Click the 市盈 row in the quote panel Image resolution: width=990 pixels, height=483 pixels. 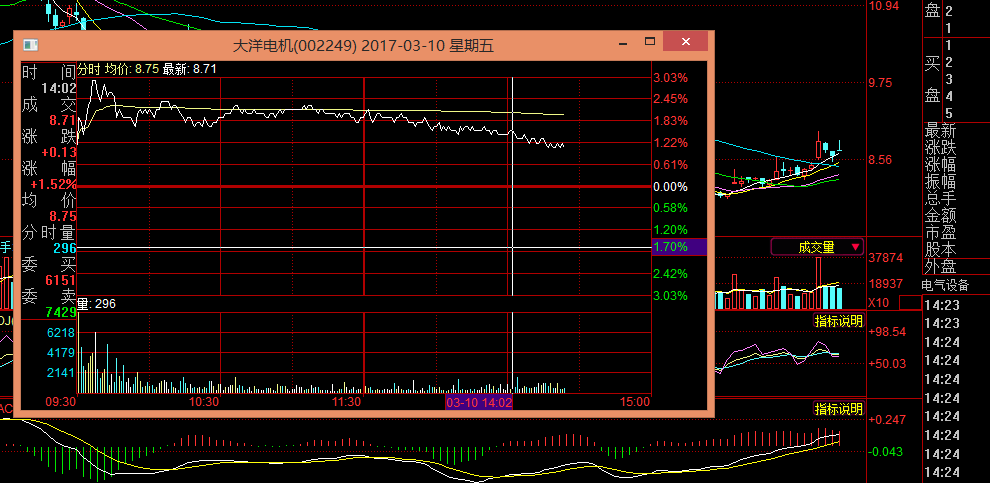tap(941, 232)
